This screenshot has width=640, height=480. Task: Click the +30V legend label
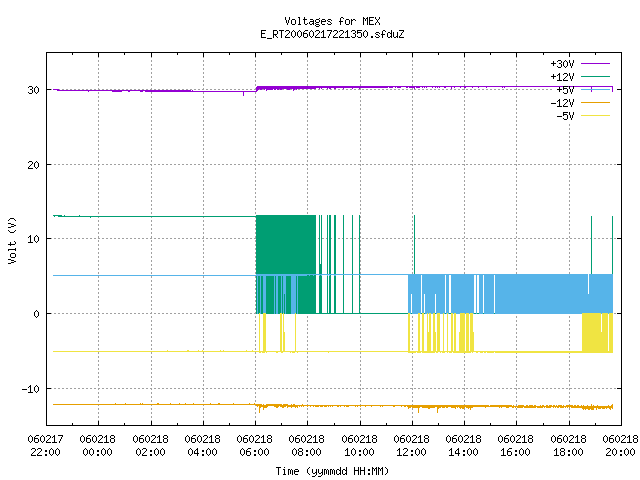[x=562, y=64]
